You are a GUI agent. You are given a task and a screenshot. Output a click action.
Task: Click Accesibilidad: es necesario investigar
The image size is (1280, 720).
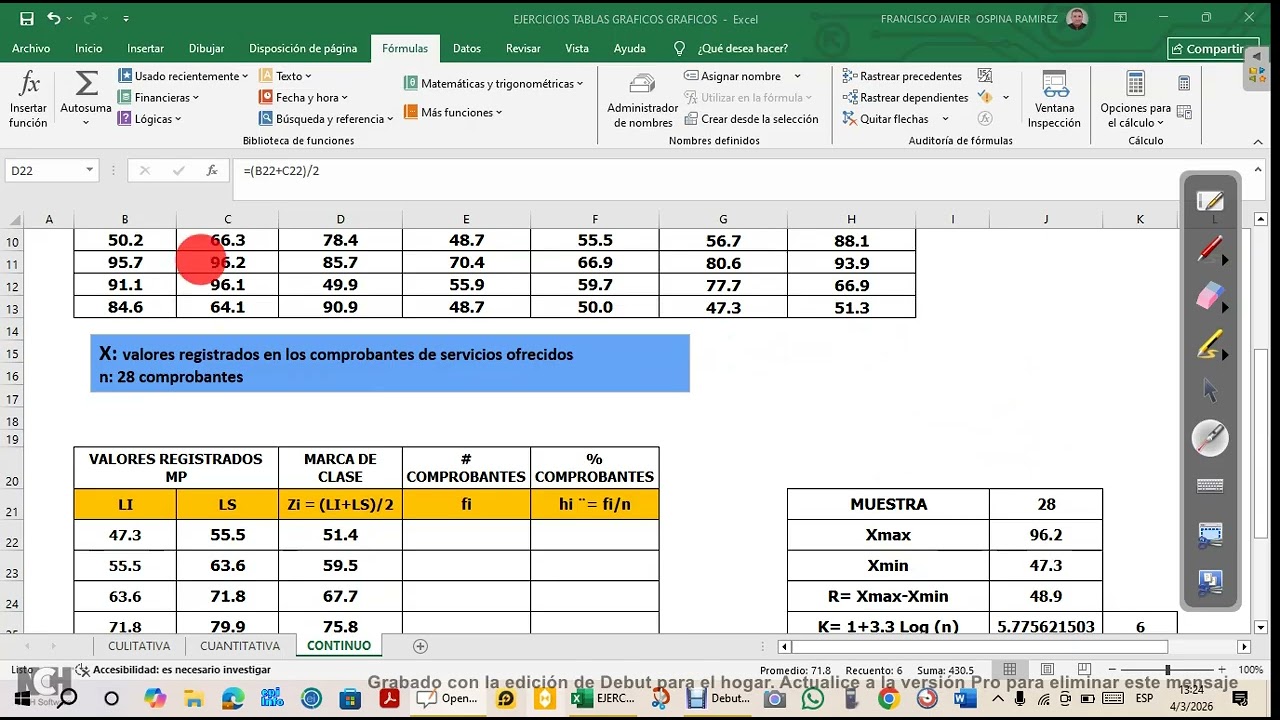[x=174, y=670]
